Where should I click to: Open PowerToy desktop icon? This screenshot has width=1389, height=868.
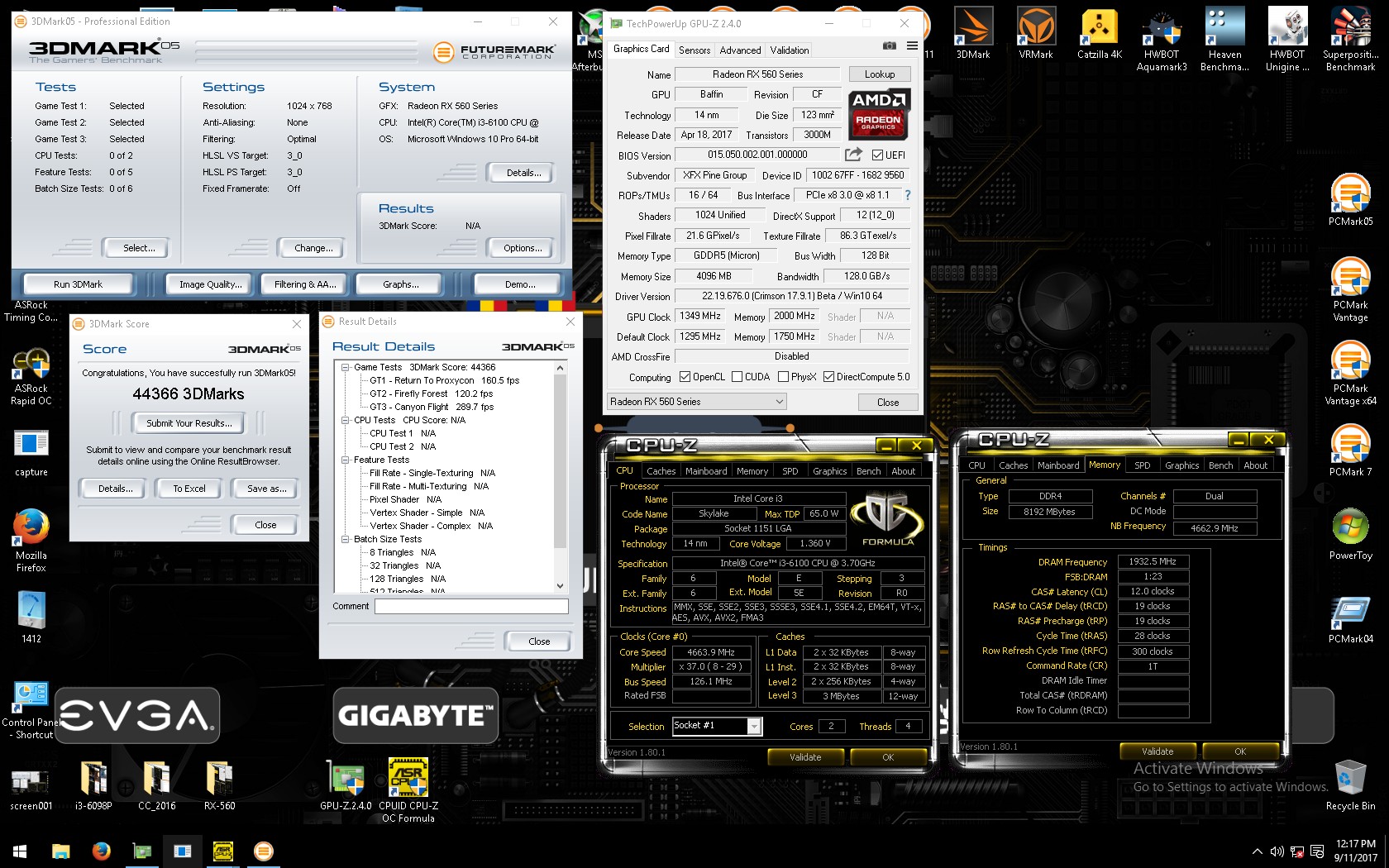click(x=1350, y=534)
